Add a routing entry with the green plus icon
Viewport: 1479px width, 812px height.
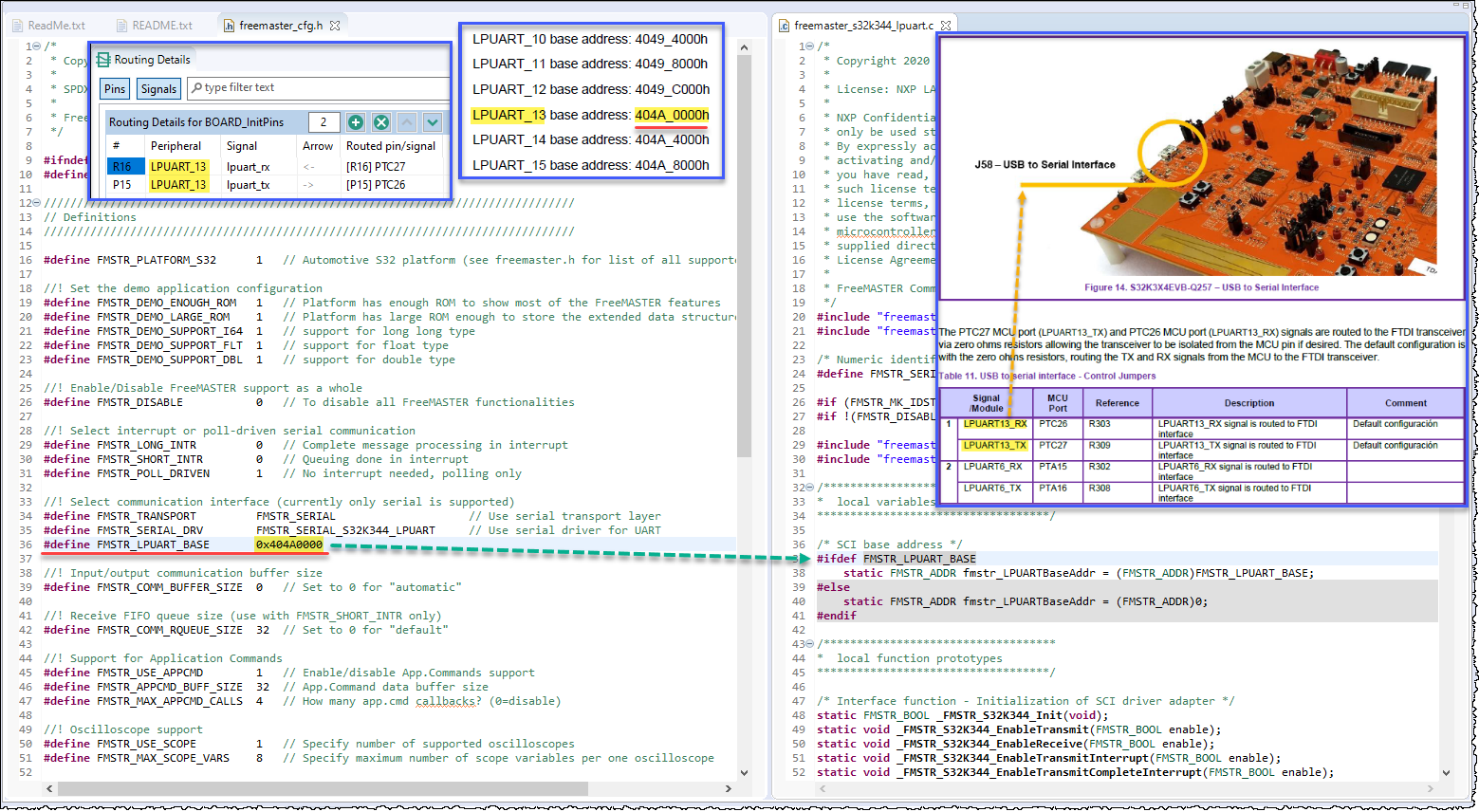click(x=355, y=122)
